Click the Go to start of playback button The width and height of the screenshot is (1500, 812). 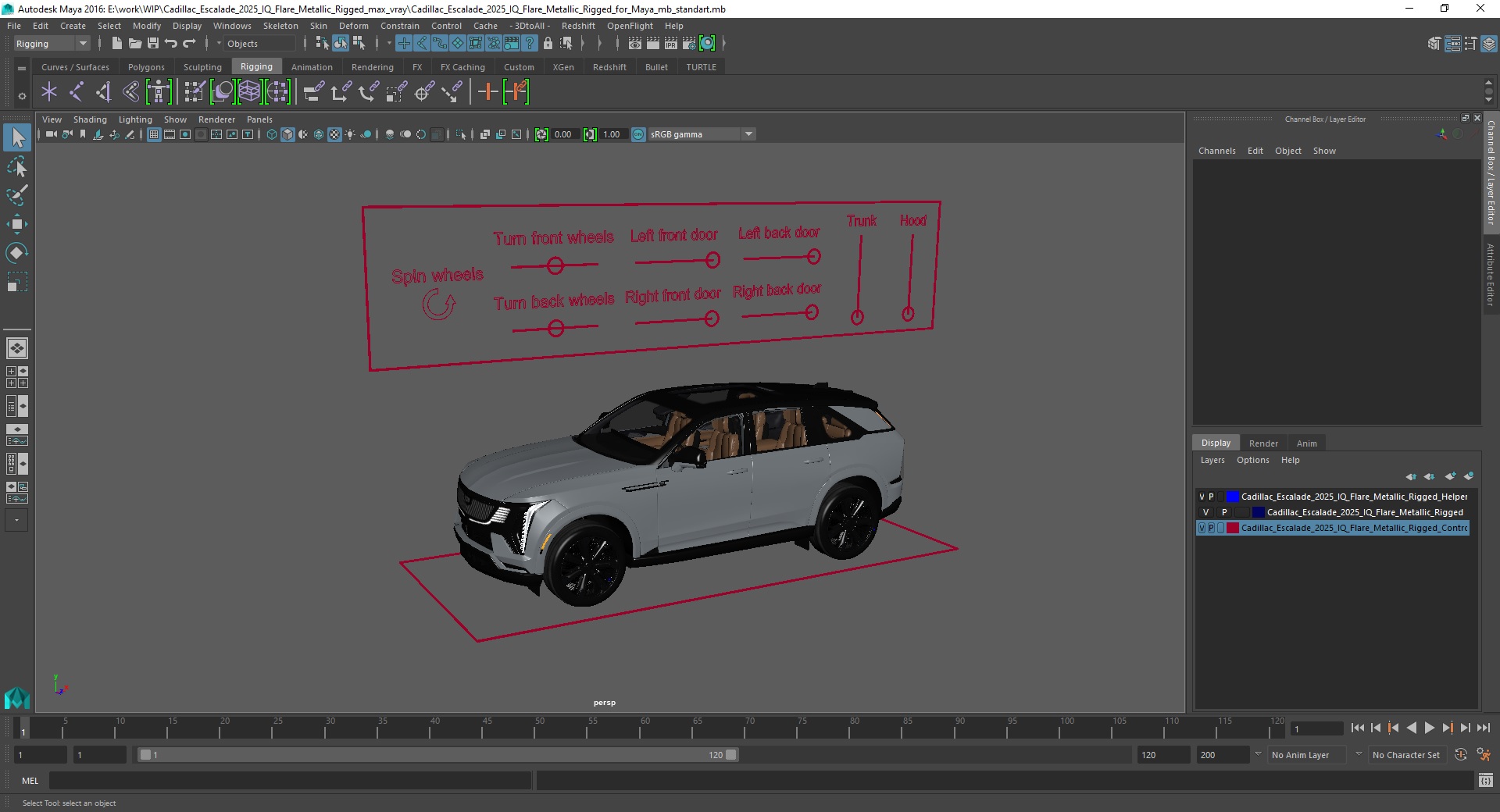point(1357,728)
